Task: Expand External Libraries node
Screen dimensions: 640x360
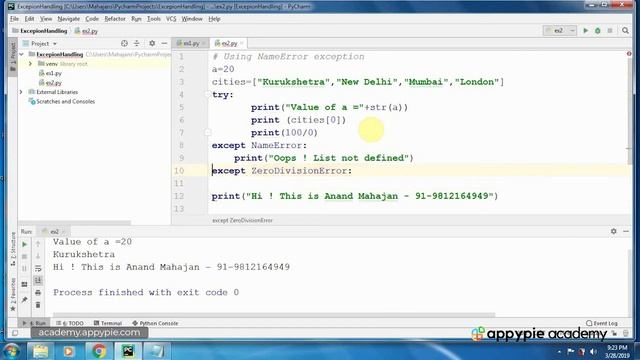Action: coord(21,92)
